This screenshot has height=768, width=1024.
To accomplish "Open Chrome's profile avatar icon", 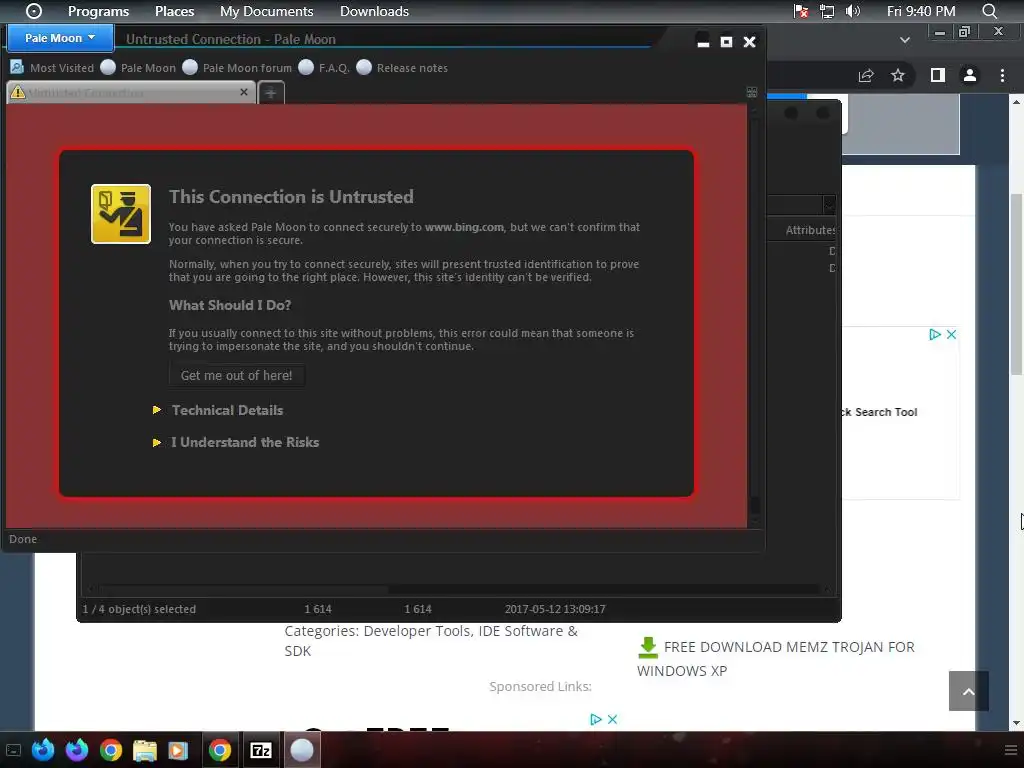I will click(970, 75).
